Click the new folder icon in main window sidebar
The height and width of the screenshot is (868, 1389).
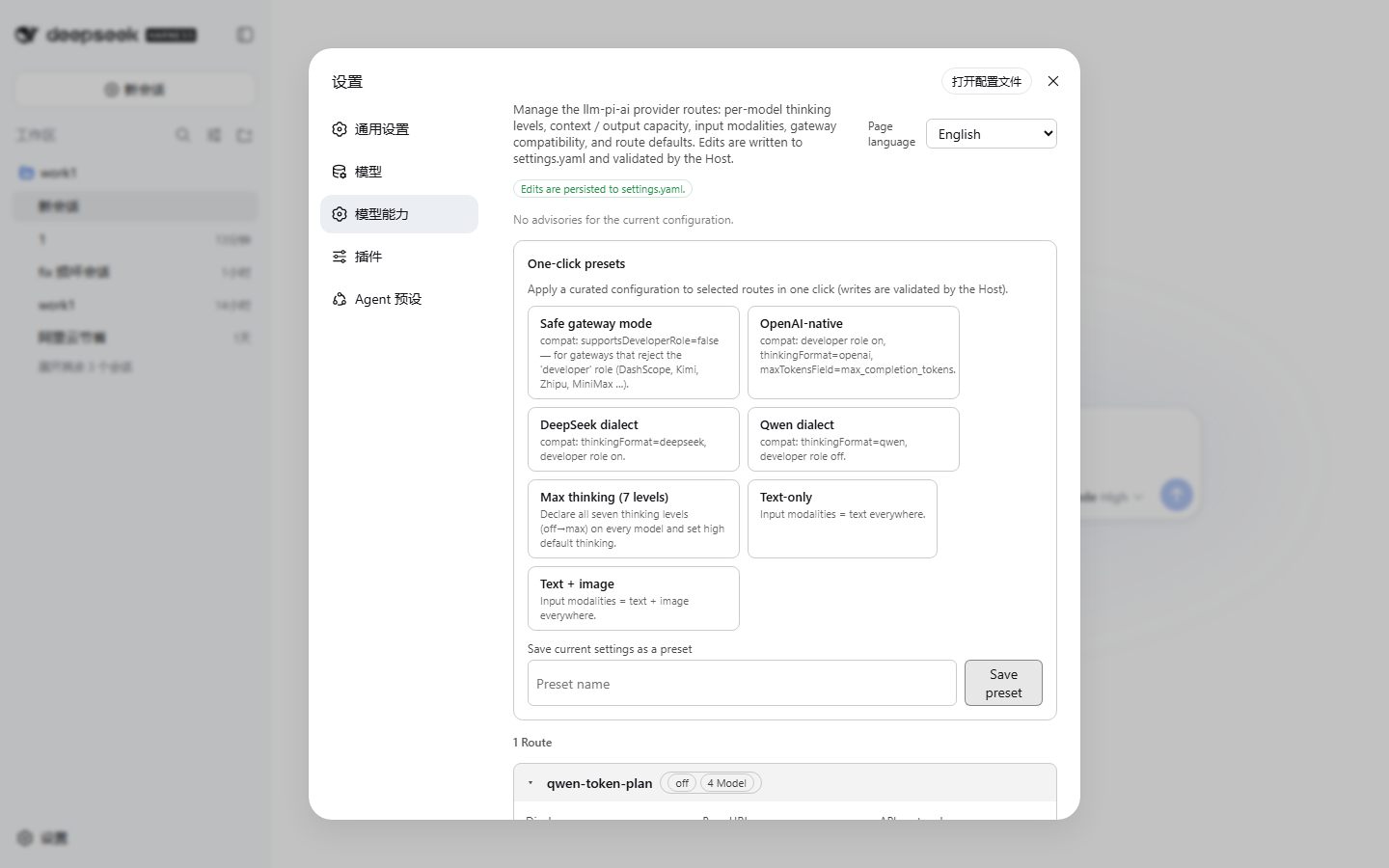tap(244, 135)
